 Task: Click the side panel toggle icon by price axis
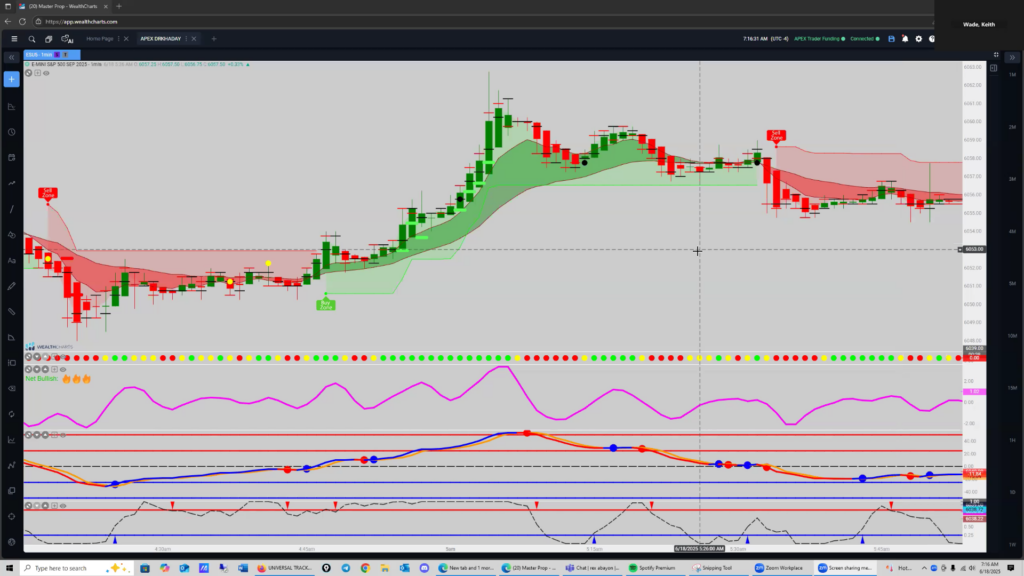[993, 67]
